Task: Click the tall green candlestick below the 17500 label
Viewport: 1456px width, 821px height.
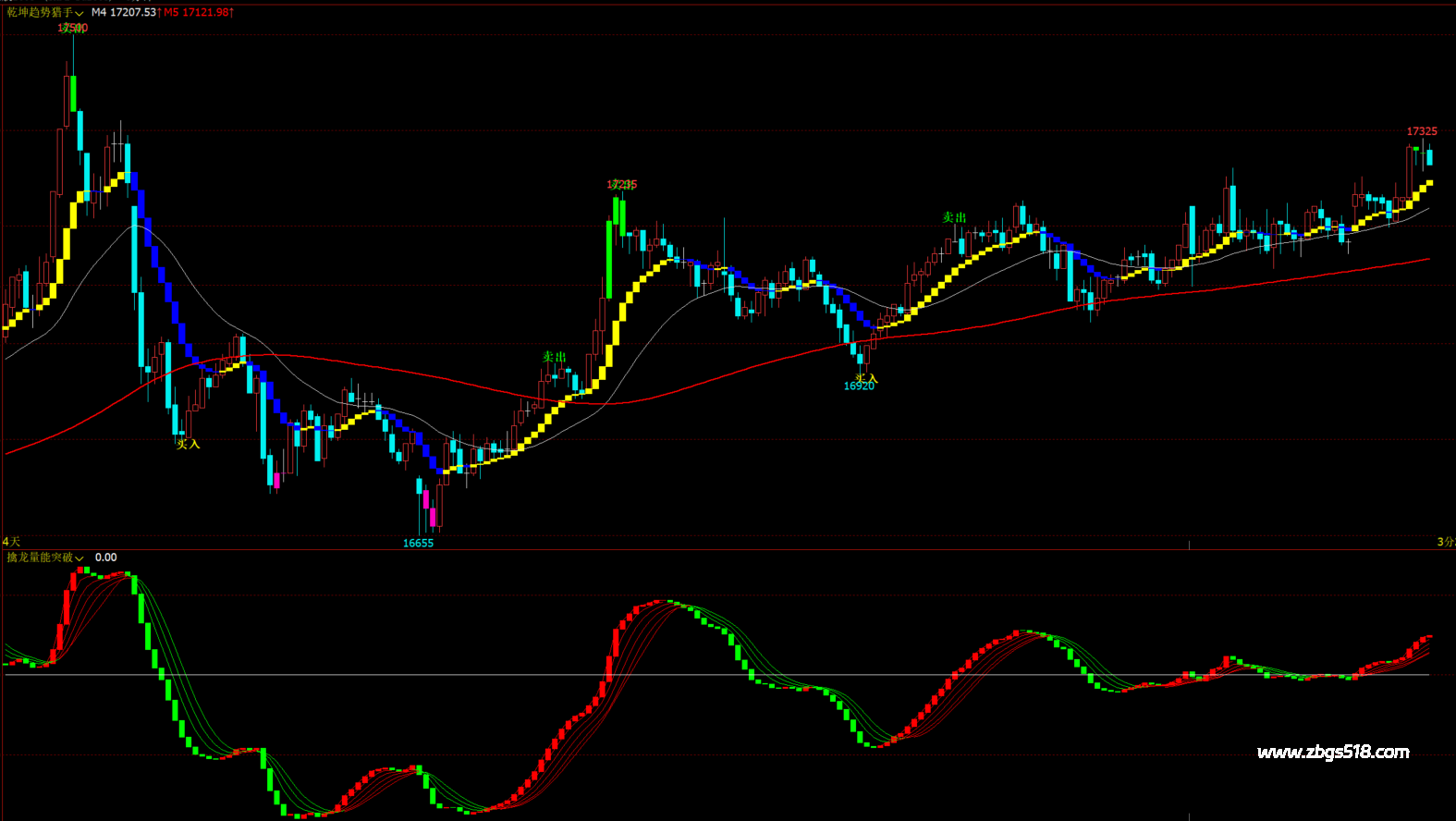Action: (x=73, y=94)
